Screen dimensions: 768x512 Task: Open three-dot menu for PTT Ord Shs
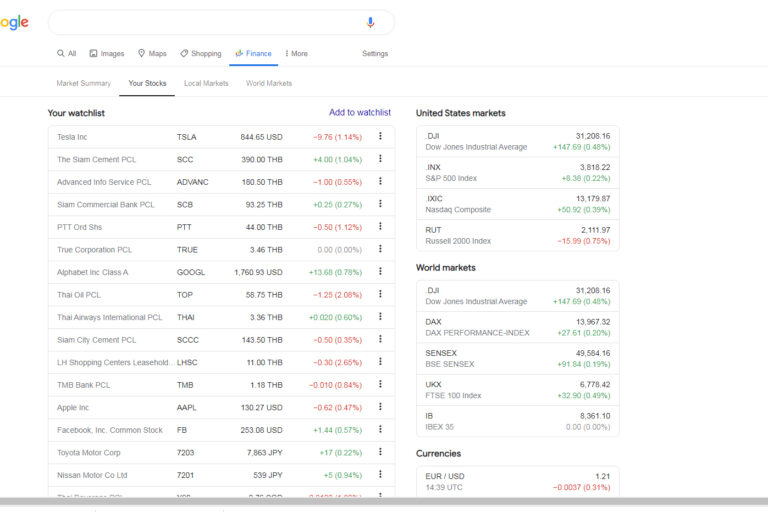(x=380, y=227)
